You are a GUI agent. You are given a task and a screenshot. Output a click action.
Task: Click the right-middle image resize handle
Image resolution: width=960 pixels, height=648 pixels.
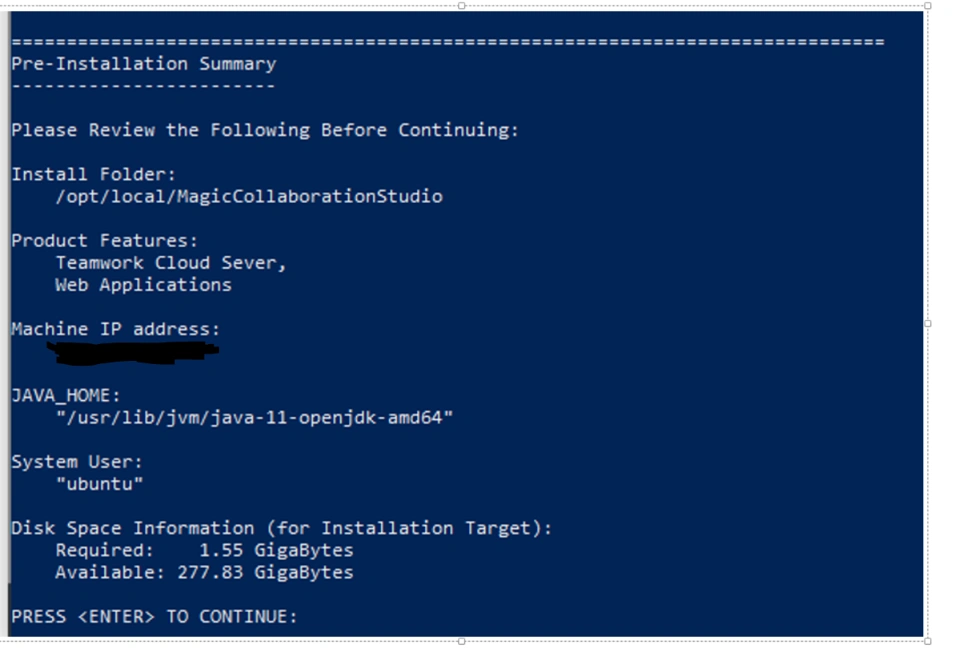(928, 323)
